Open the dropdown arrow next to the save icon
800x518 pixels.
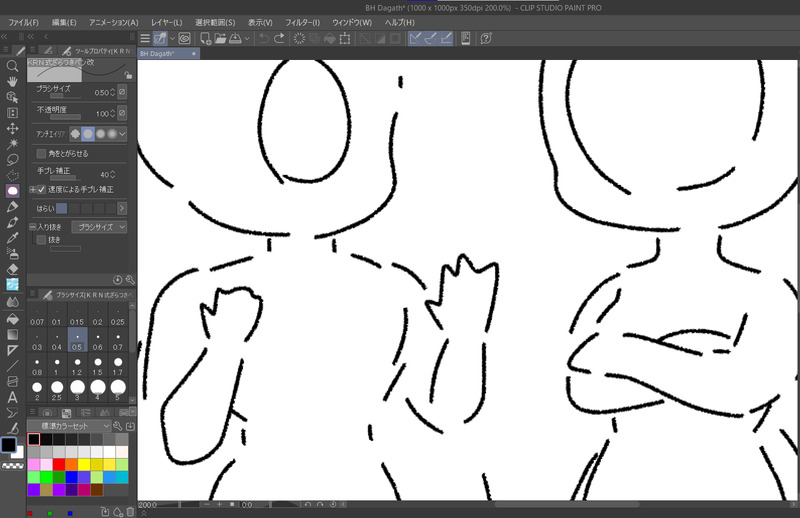(x=247, y=39)
